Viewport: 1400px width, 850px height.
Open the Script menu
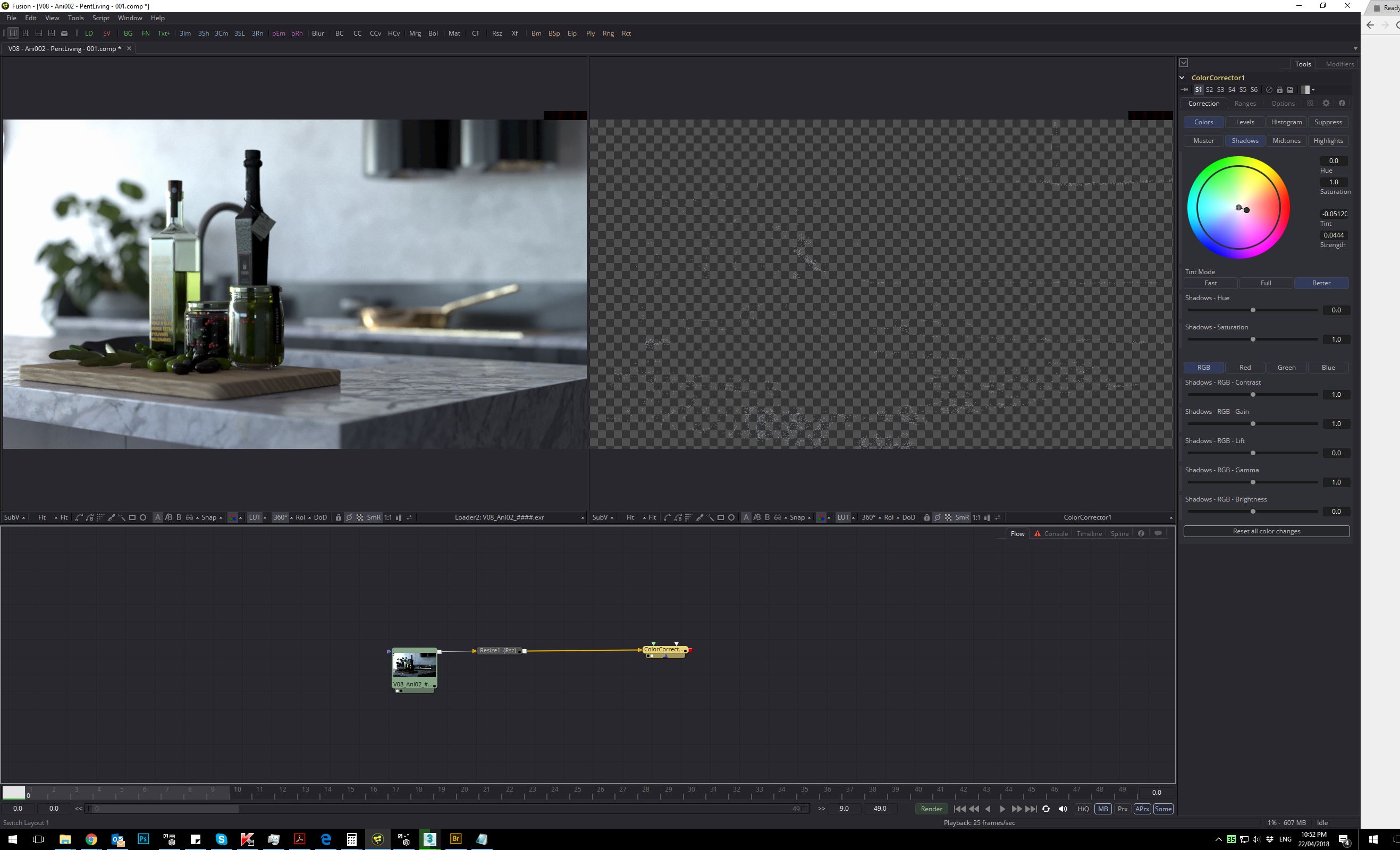pos(100,18)
